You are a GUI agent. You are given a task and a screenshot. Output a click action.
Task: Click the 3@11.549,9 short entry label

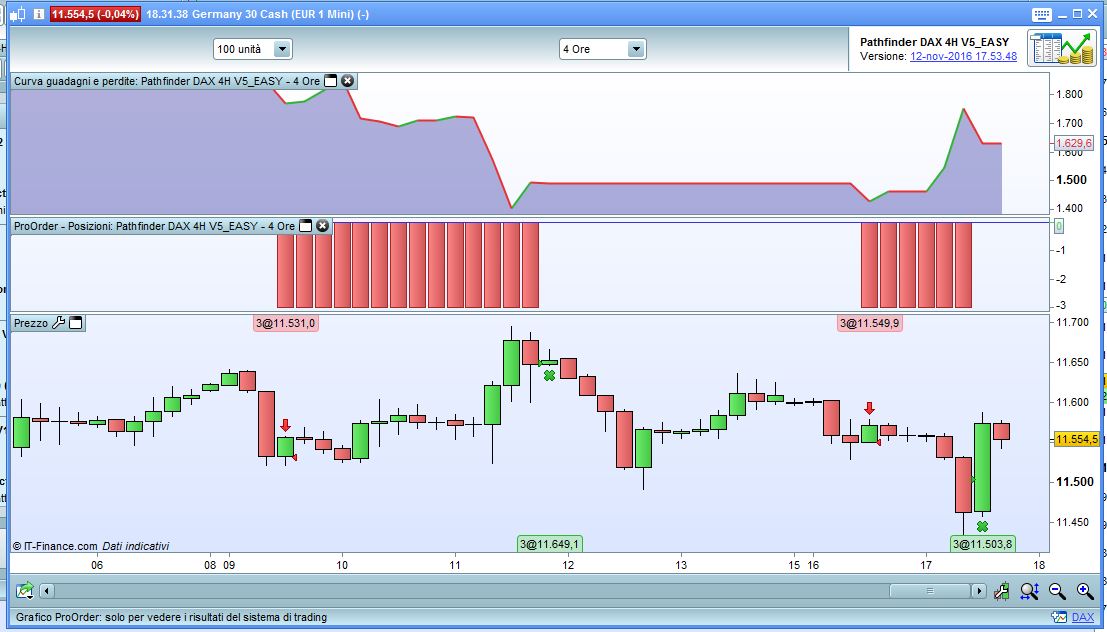click(x=869, y=323)
